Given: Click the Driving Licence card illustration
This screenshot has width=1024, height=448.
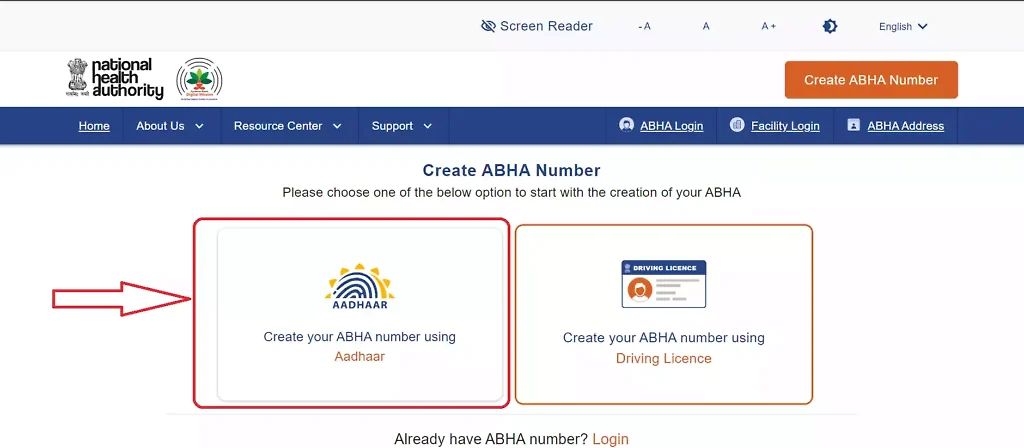Looking at the screenshot, I should pos(664,284).
